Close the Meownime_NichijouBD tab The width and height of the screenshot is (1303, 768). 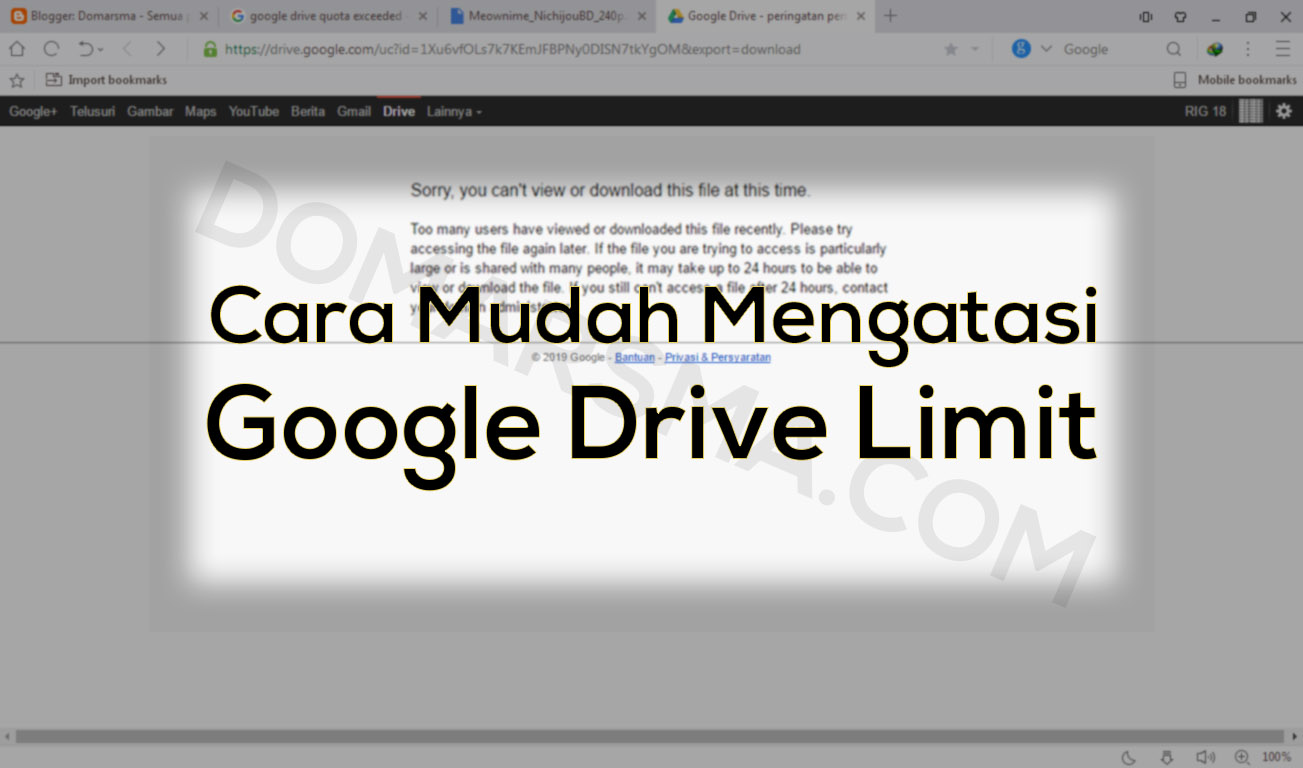click(643, 16)
